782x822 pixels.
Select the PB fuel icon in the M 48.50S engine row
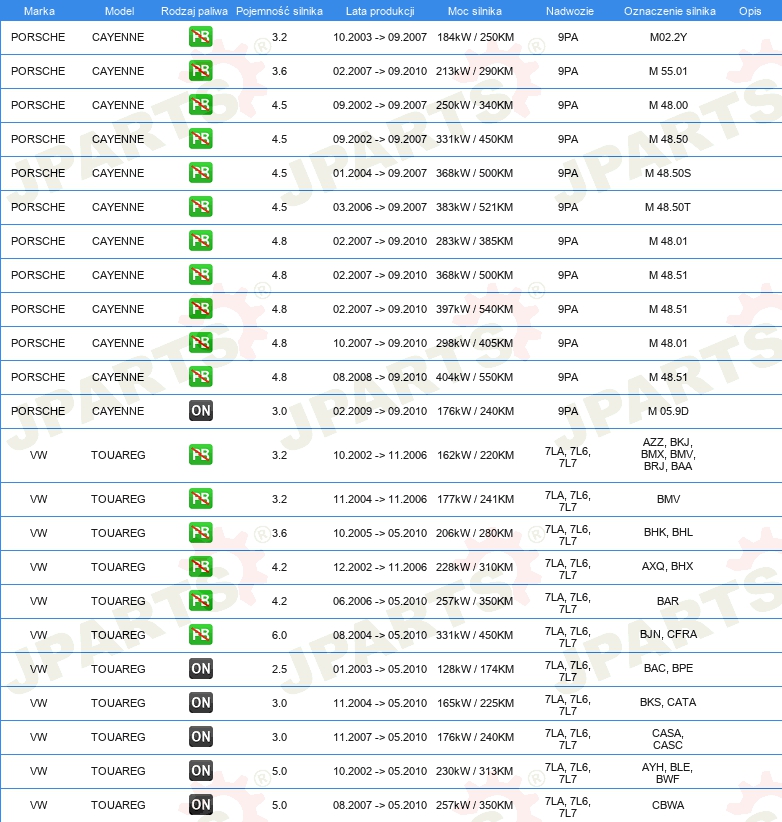tap(201, 173)
